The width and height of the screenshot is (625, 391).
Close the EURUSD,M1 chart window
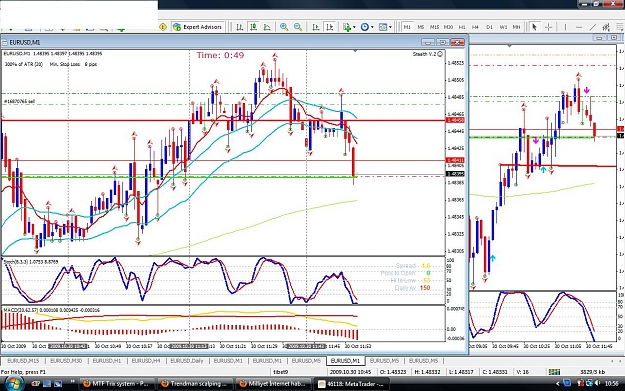point(457,42)
